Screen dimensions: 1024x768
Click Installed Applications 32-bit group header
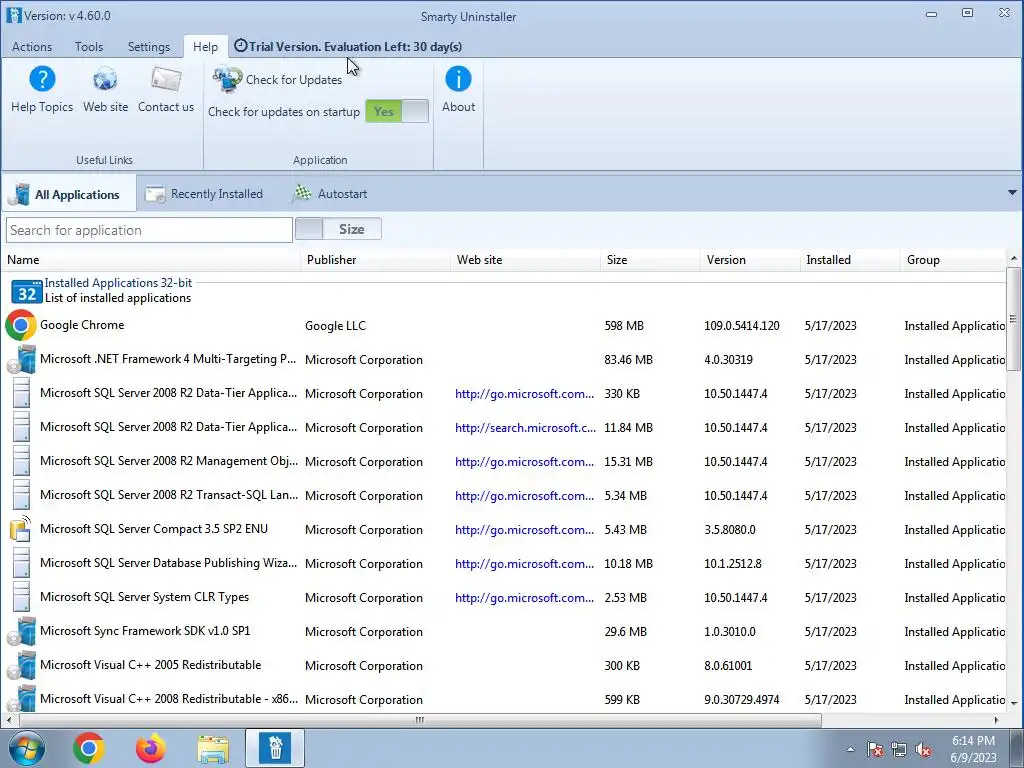(118, 283)
